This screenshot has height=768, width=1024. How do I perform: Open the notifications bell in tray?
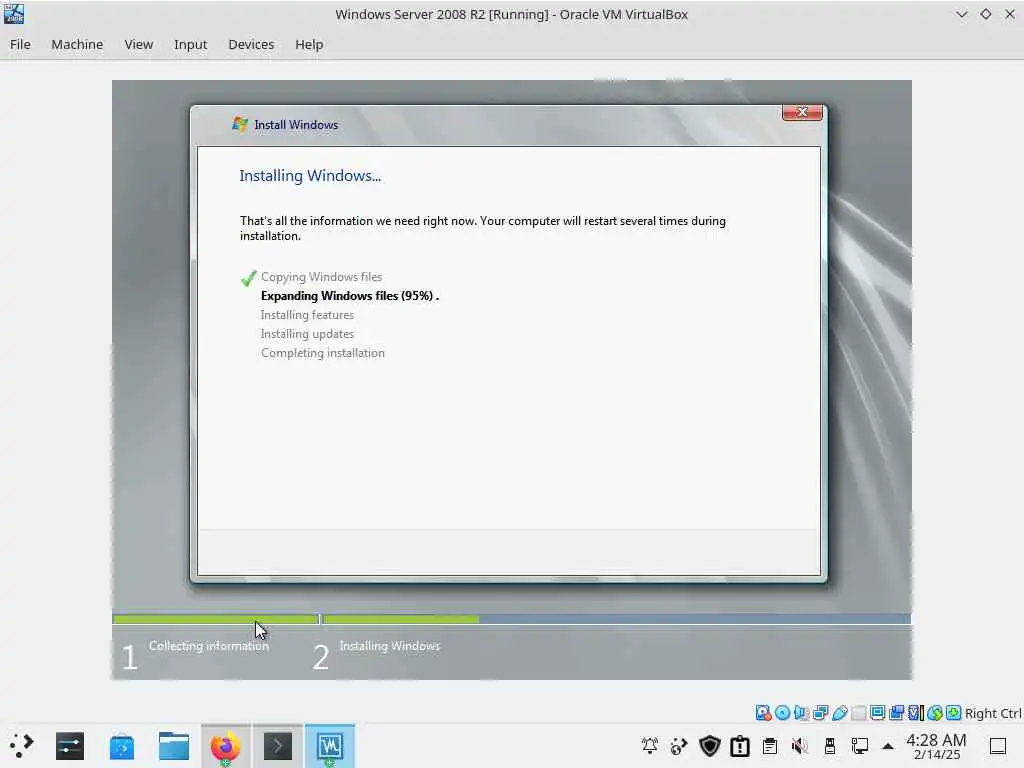[x=650, y=746]
